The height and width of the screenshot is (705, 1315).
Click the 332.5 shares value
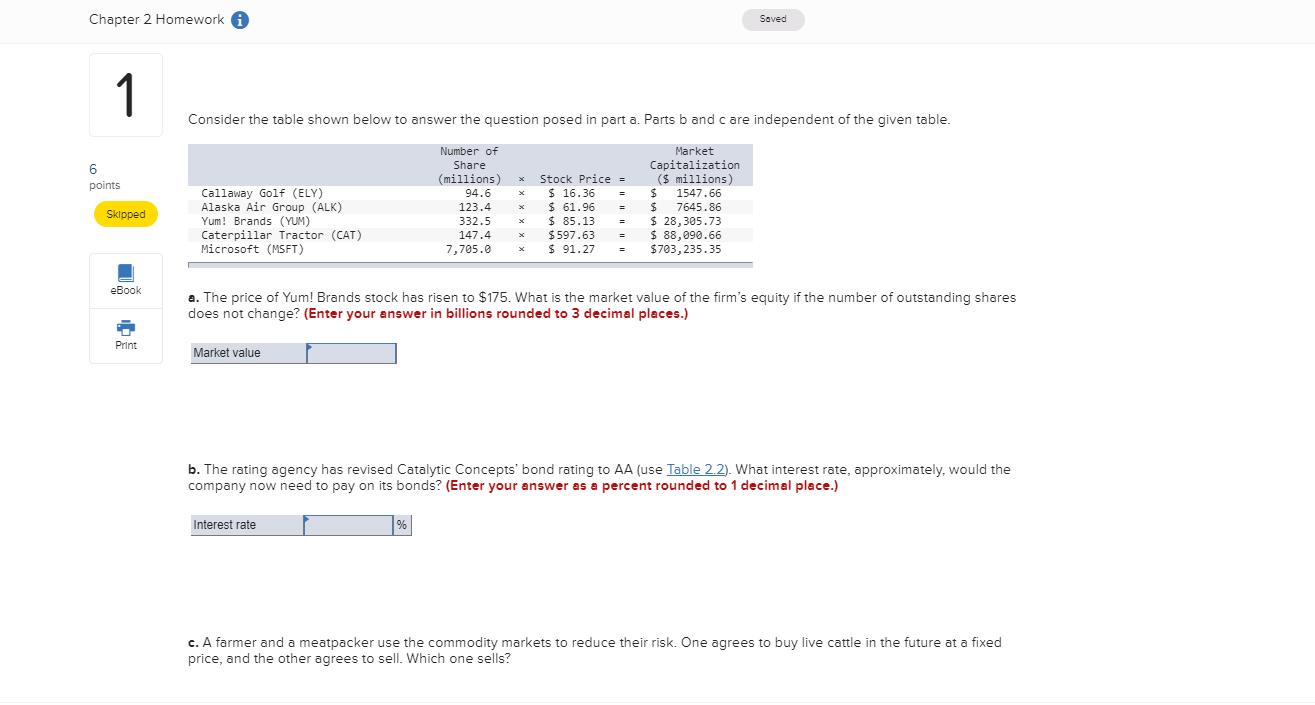tap(475, 221)
